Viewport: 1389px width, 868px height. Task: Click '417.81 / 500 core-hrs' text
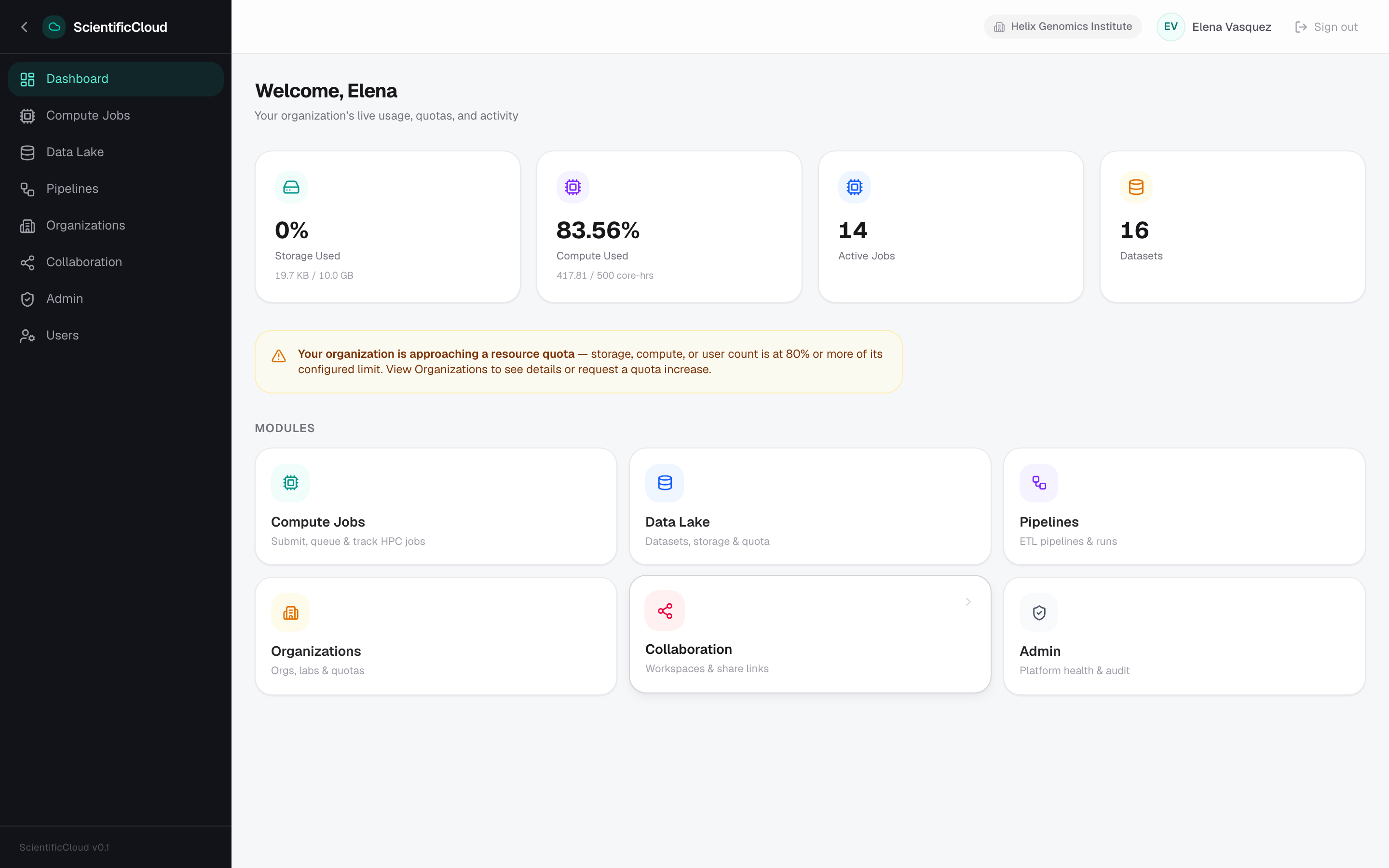pos(605,275)
